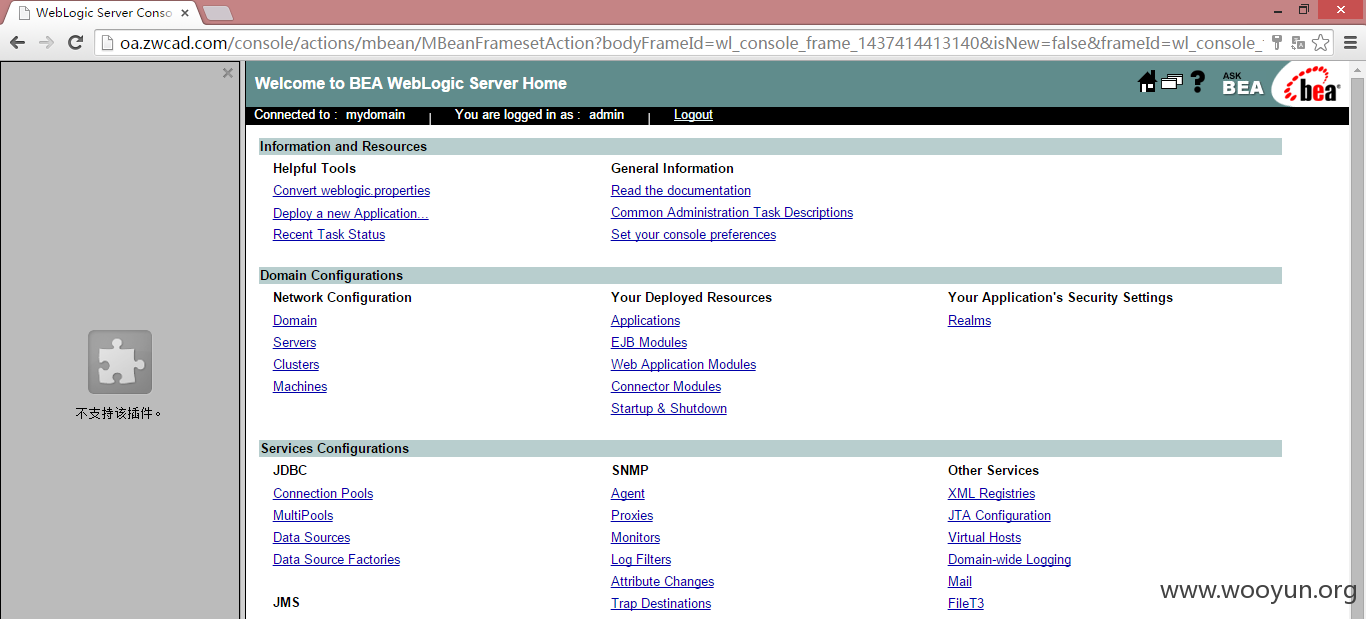Open the SNMP Proxies link
The image size is (1366, 619).
[x=632, y=515]
